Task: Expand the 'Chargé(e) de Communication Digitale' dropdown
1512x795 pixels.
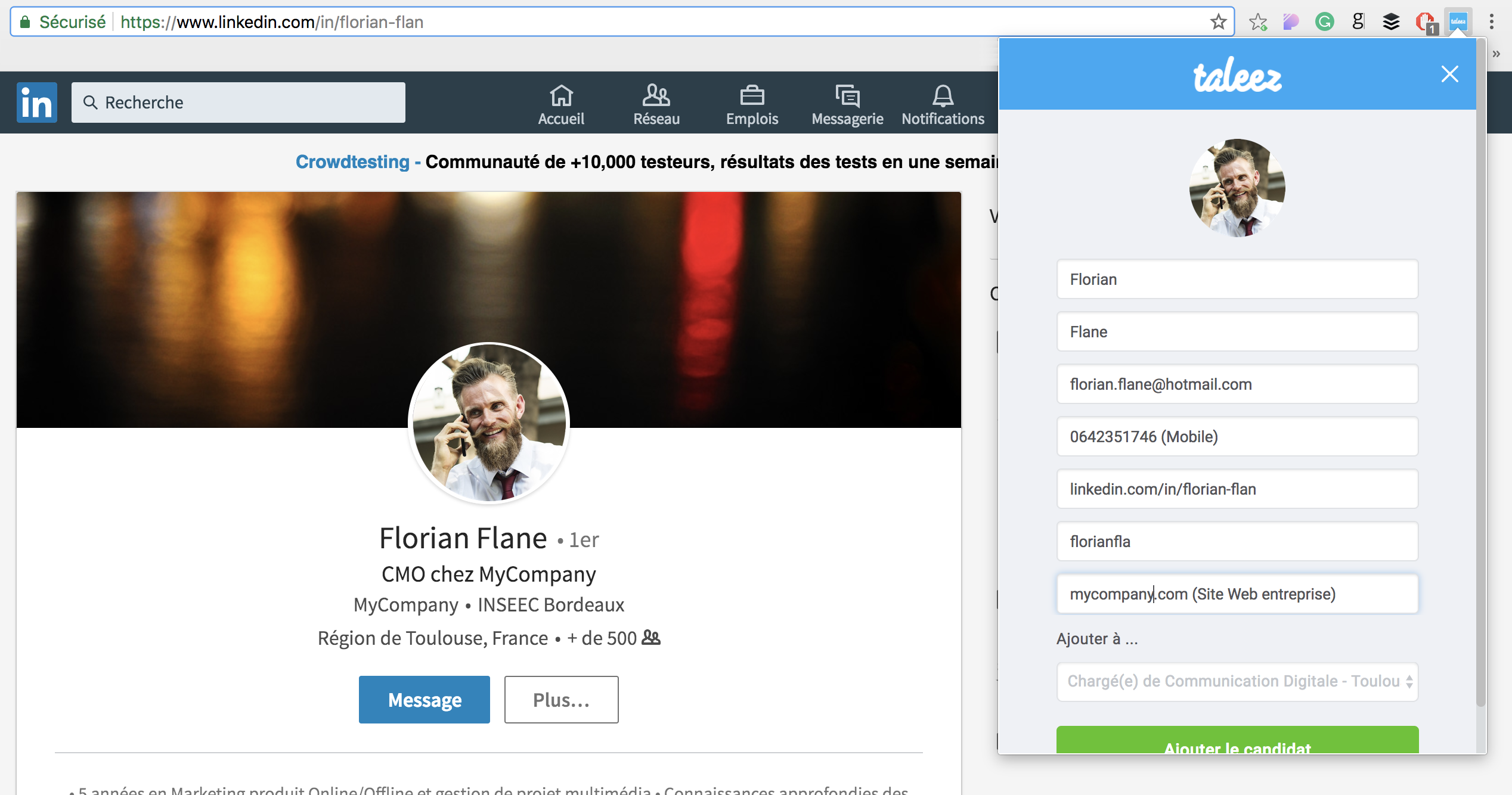Action: (x=1237, y=681)
